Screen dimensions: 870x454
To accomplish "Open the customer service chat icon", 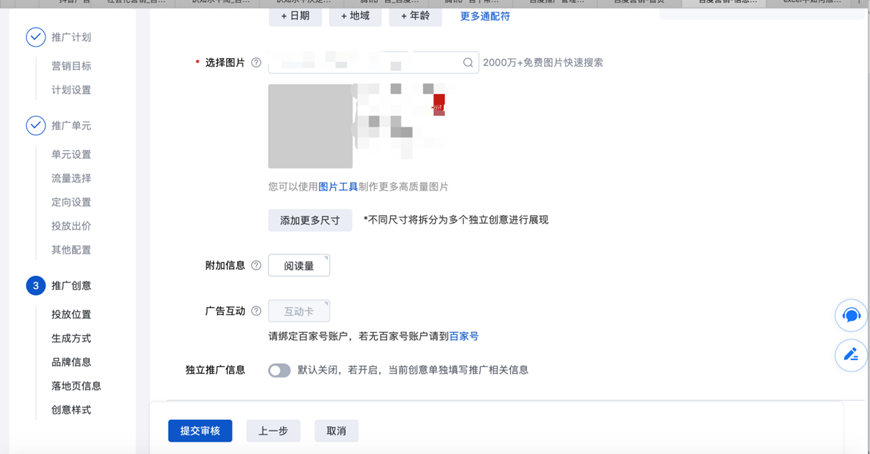I will coord(851,315).
